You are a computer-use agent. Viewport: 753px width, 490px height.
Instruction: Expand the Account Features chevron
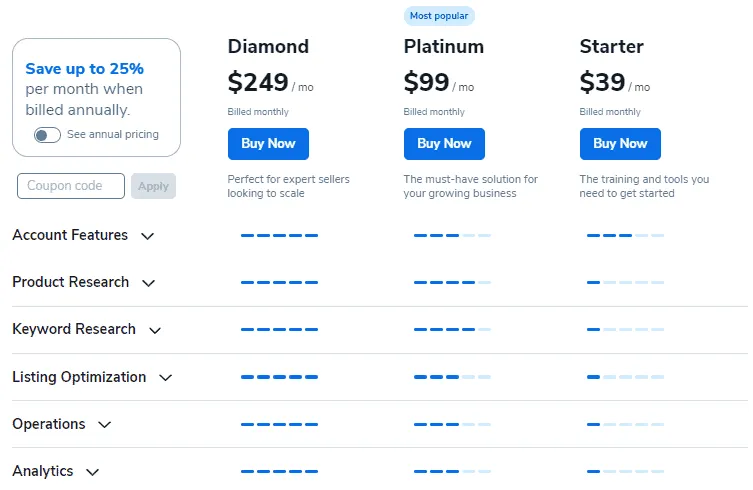[x=147, y=236]
